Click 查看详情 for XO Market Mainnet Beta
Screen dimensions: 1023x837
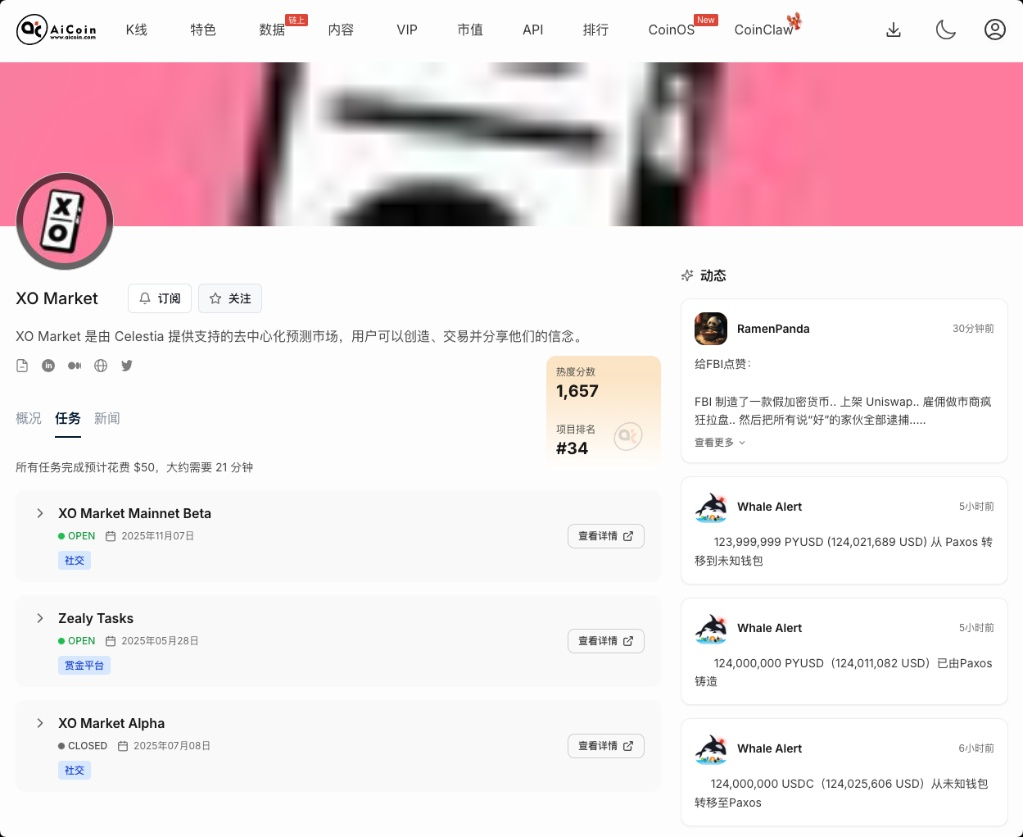tap(605, 536)
